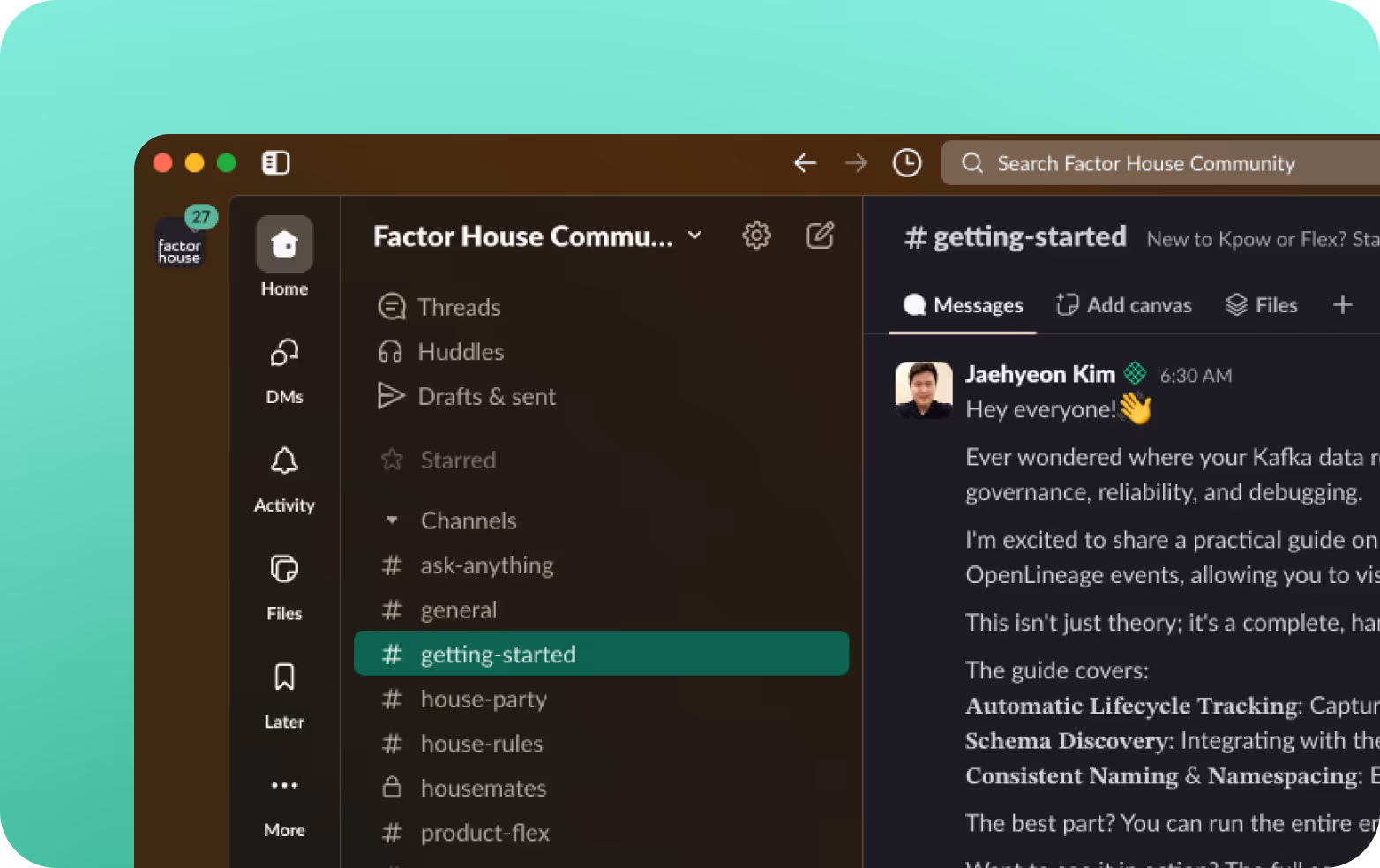Expand the Factor House Community workspace menu
The height and width of the screenshot is (868, 1380).
[538, 236]
